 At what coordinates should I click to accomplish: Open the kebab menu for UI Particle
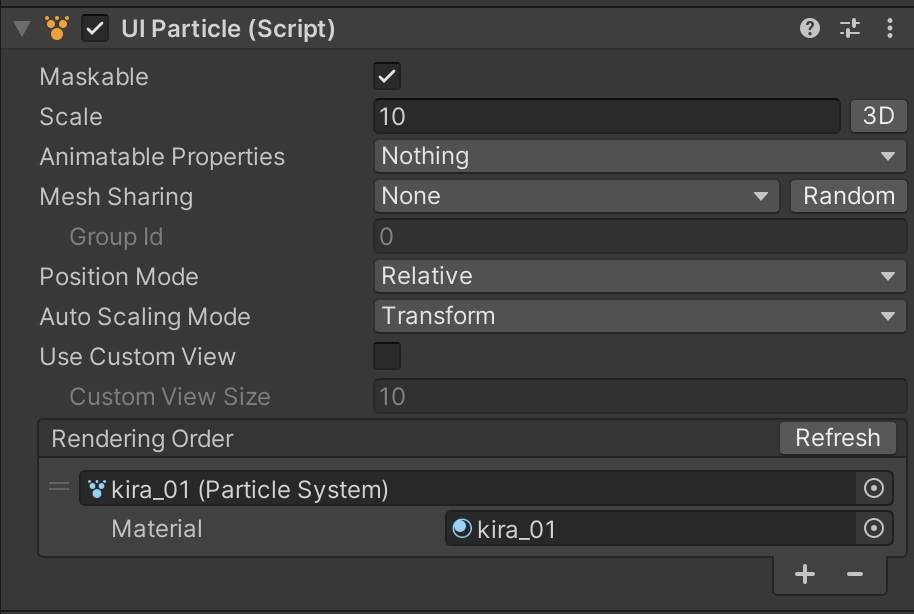[890, 28]
